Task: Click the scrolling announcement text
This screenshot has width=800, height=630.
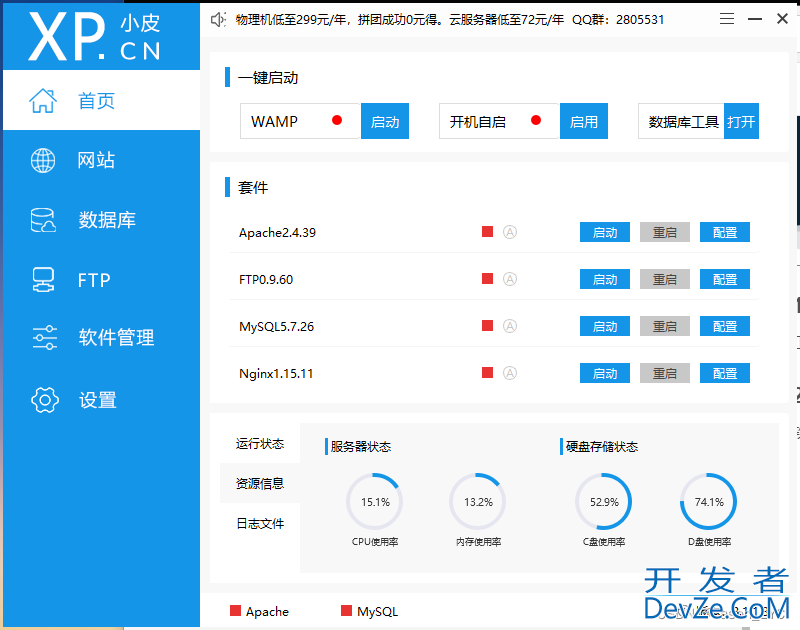Action: coord(449,20)
